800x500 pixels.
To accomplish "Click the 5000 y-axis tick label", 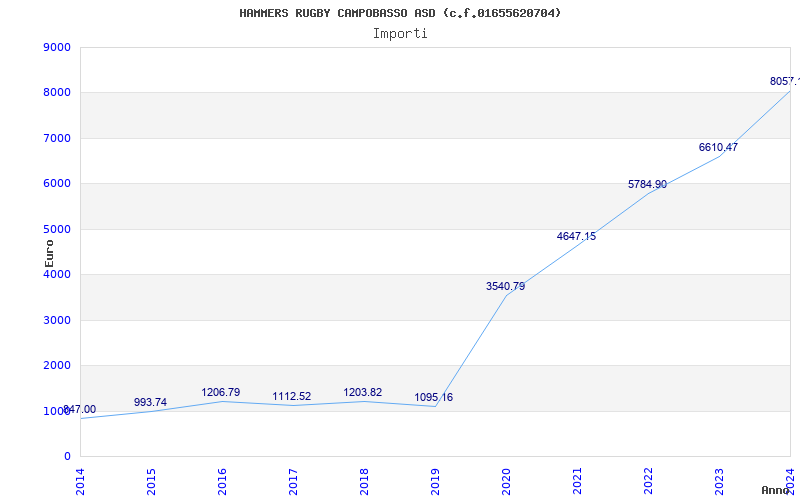I will pyautogui.click(x=58, y=229).
